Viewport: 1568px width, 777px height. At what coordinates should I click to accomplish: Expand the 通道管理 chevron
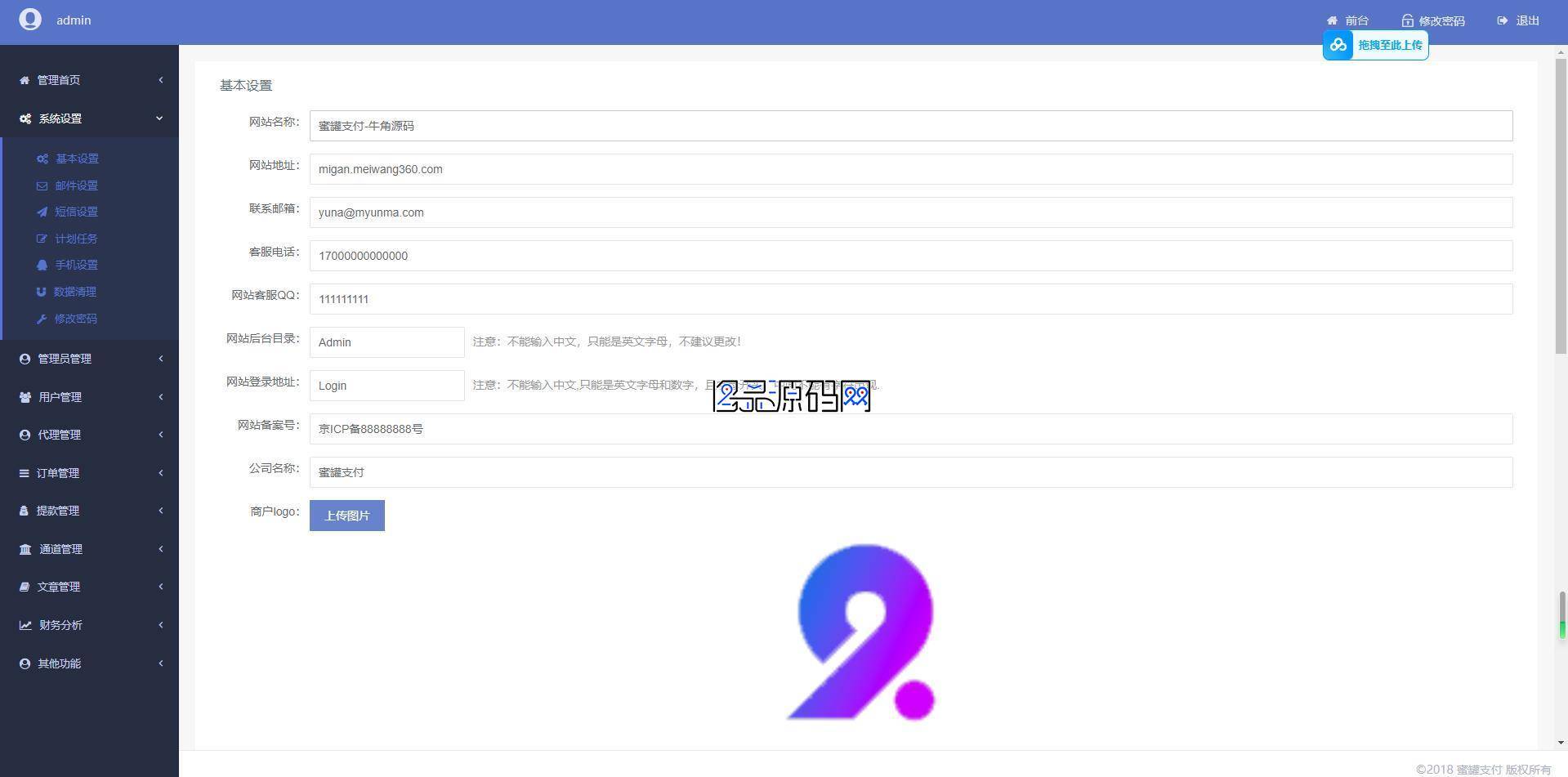[x=160, y=548]
